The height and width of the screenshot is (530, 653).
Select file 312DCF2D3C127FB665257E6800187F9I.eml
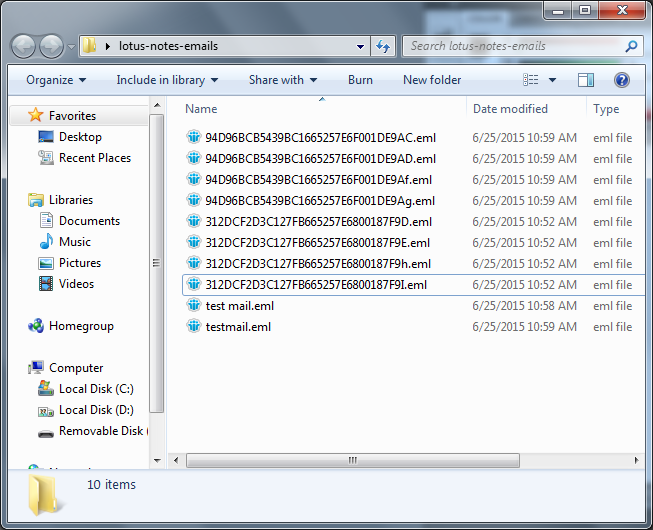click(x=316, y=285)
